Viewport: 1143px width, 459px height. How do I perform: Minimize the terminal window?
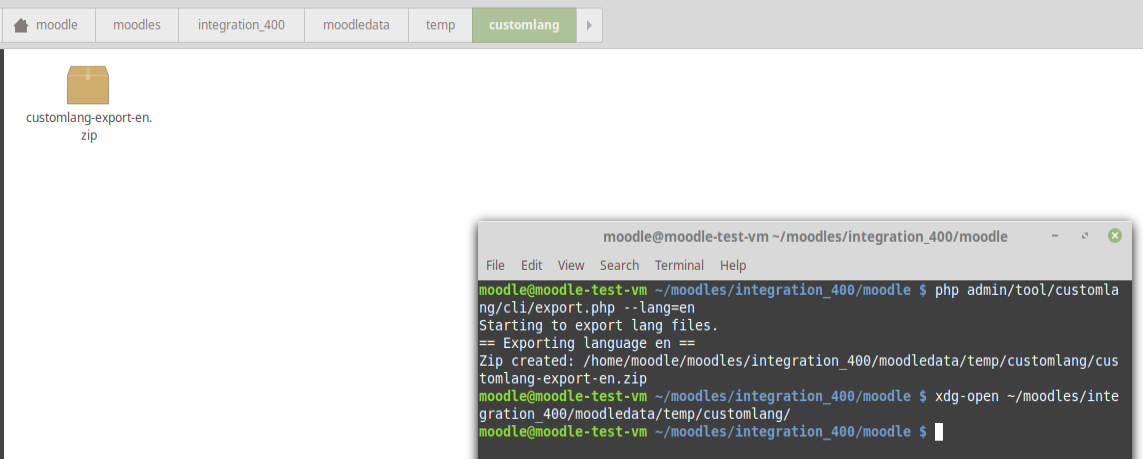tap(1055, 236)
